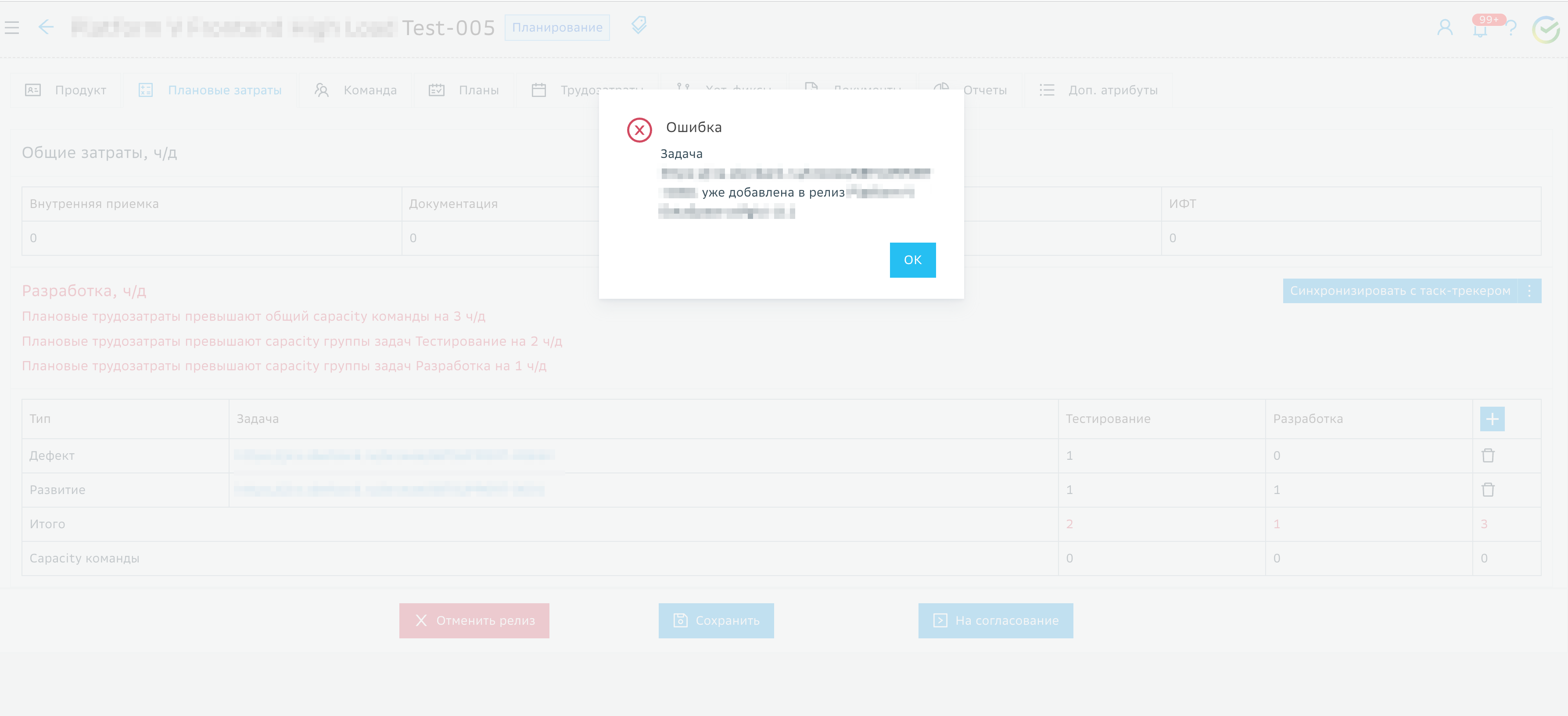This screenshot has width=1568, height=716.
Task: Expand the sync button three-dot menu
Action: pos(1529,291)
